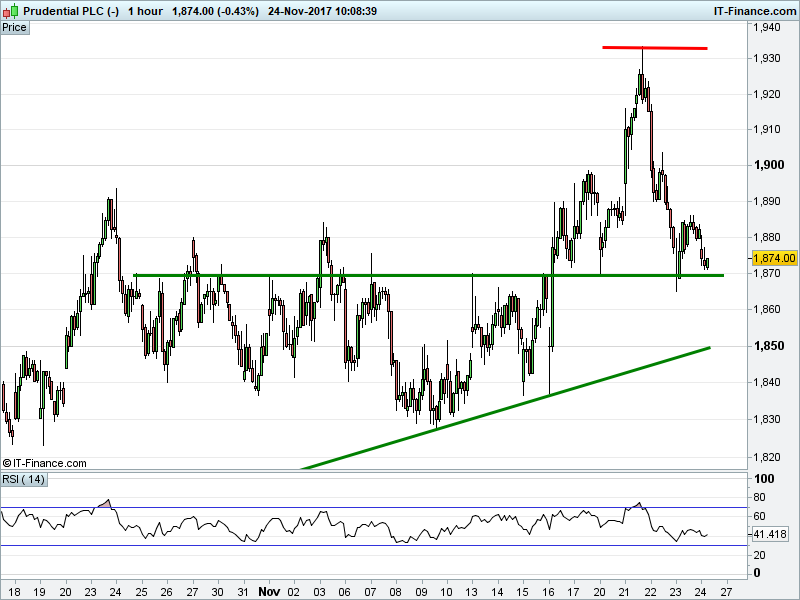Click the candlestick icon beside Prudential PLC
Image resolution: width=800 pixels, height=600 pixels.
point(10,11)
